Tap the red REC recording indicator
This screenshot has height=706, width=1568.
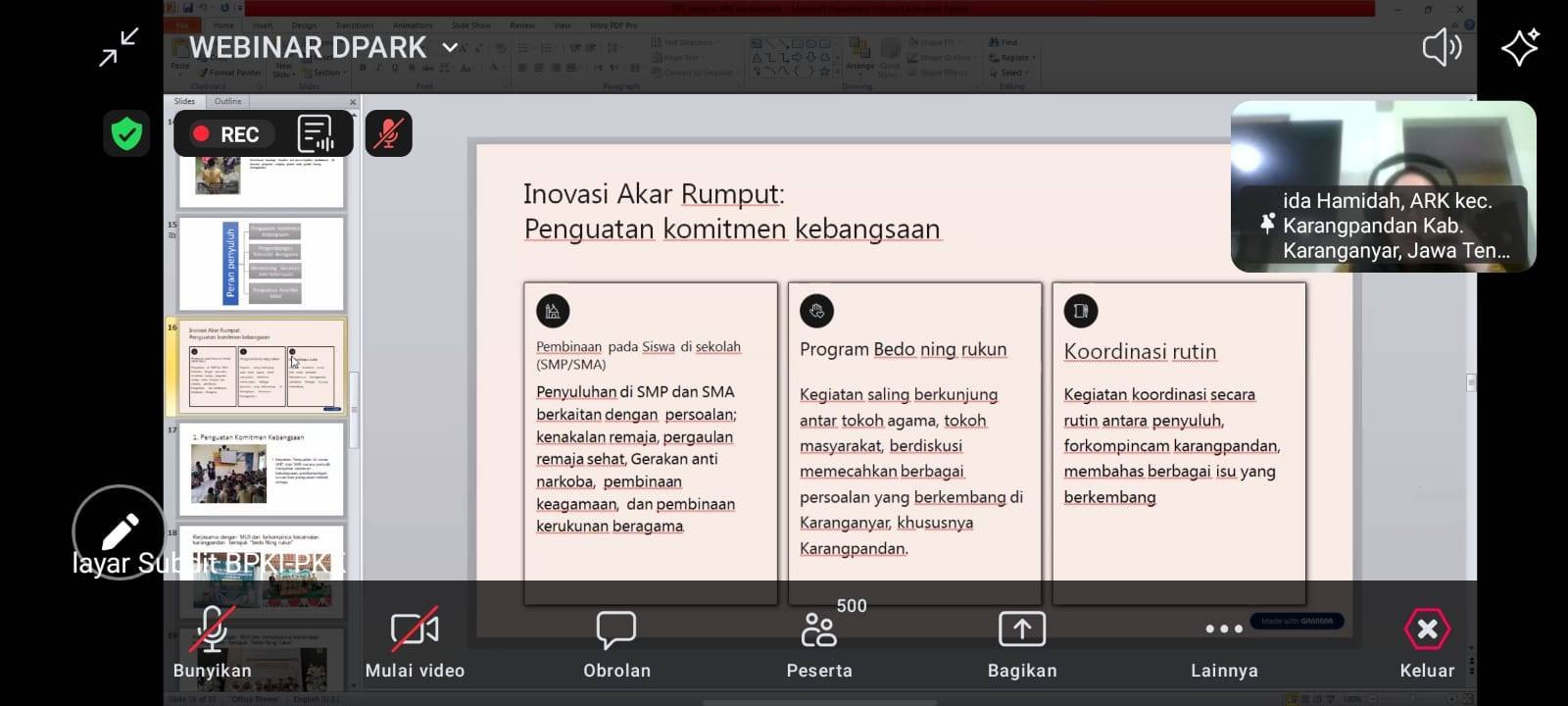(226, 134)
